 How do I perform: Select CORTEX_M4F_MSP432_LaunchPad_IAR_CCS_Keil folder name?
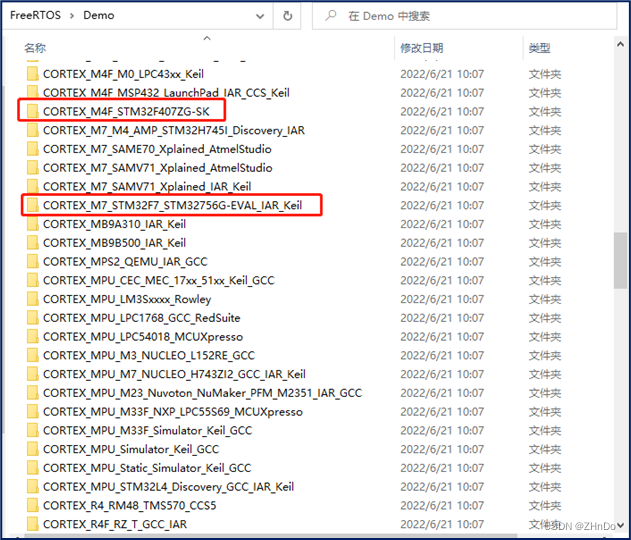point(166,93)
